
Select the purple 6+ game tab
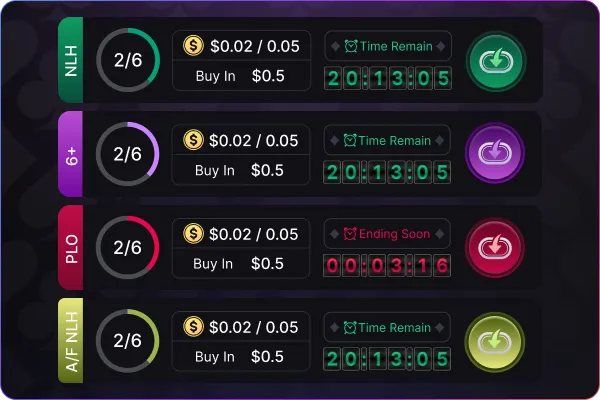point(71,154)
